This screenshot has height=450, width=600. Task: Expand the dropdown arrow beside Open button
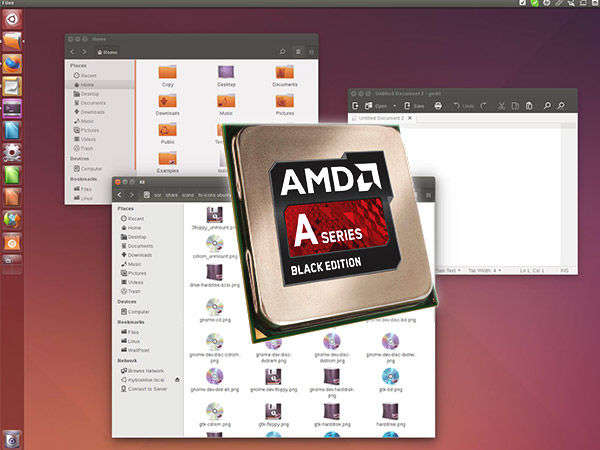(x=393, y=105)
